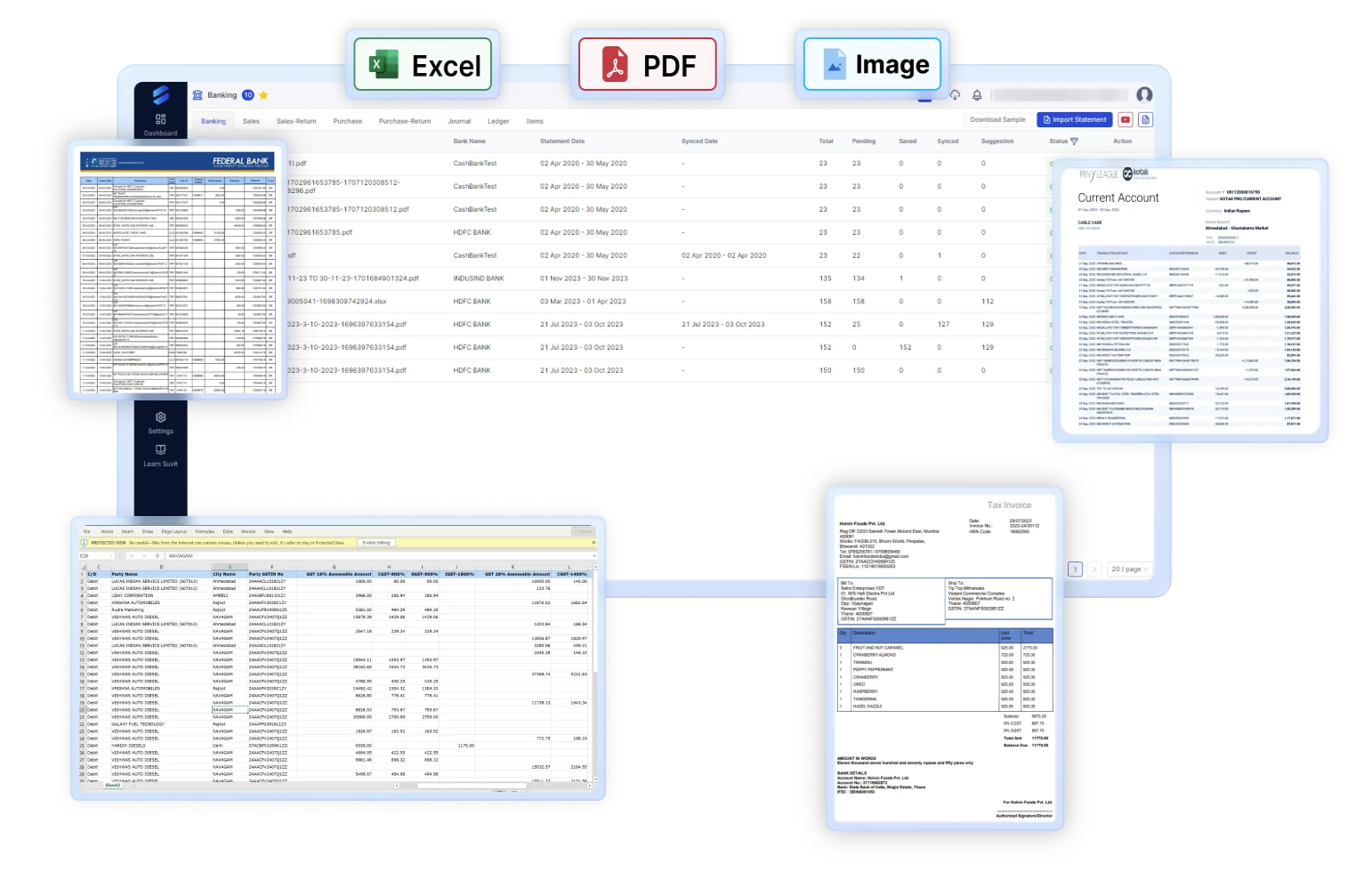
Task: Click the insert function fx icon
Action: pyautogui.click(x=157, y=556)
